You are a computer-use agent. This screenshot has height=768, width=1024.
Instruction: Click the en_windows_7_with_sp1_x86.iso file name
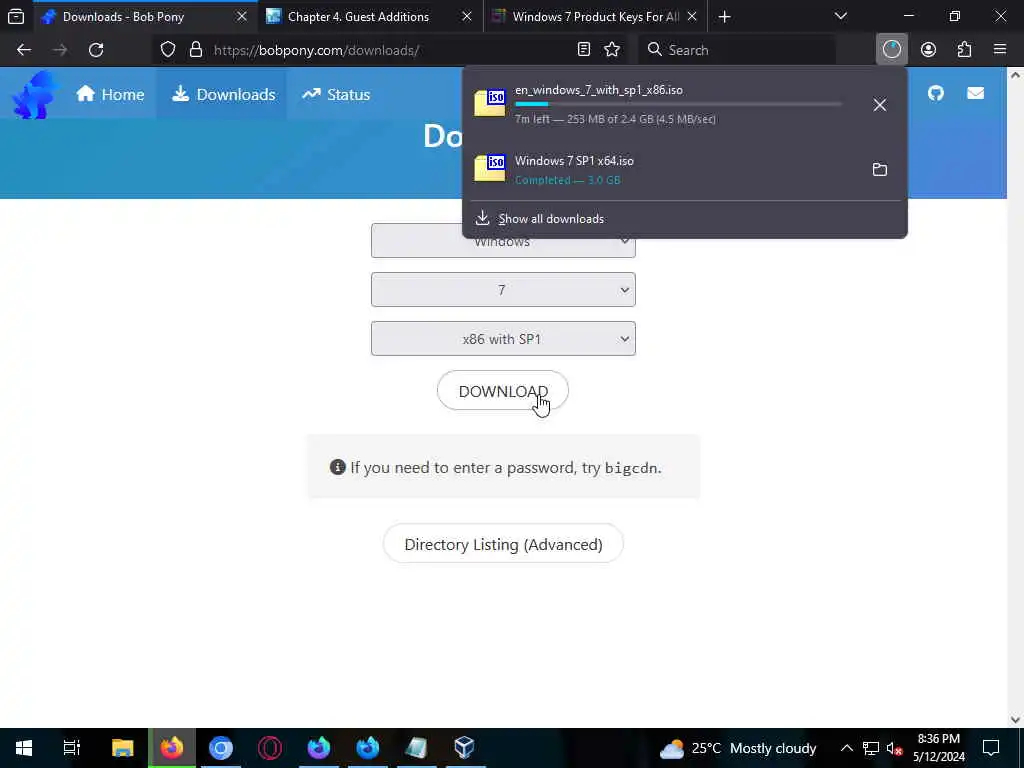pos(598,90)
